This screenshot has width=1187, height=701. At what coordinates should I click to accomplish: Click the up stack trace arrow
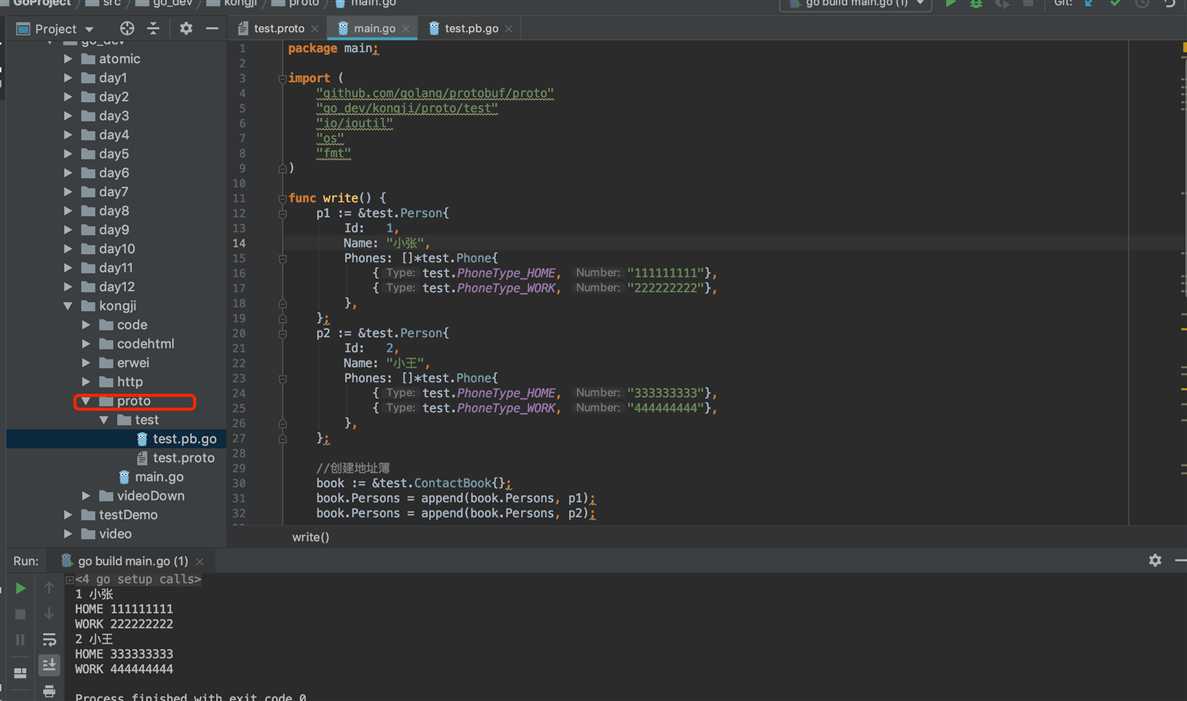49,588
